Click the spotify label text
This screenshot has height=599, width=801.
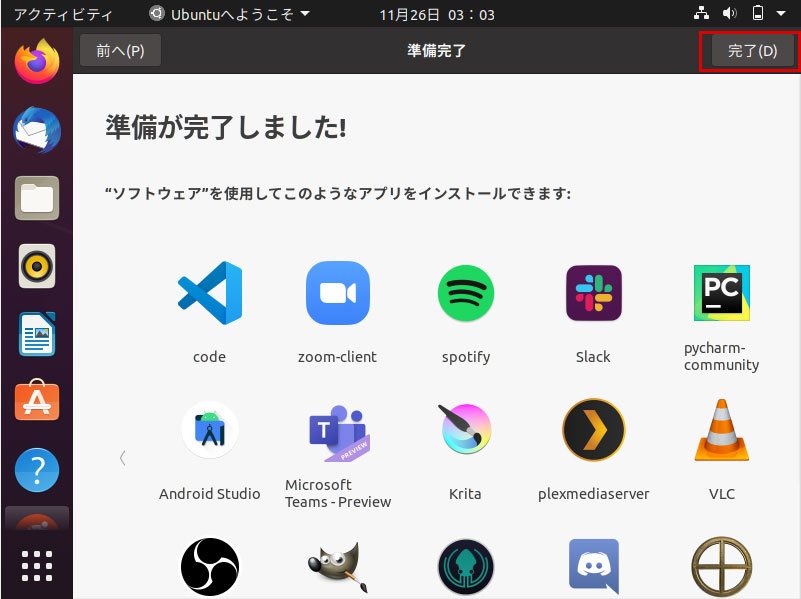click(x=466, y=357)
